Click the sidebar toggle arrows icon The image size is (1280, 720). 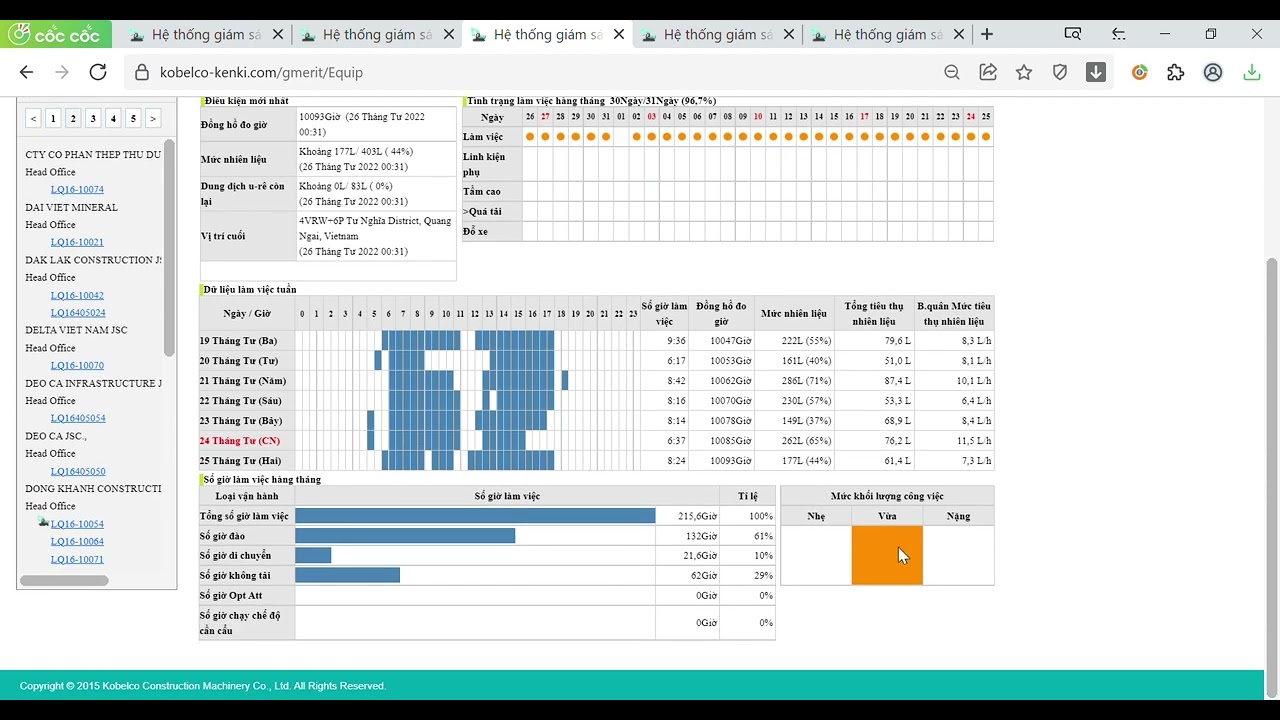click(1119, 34)
